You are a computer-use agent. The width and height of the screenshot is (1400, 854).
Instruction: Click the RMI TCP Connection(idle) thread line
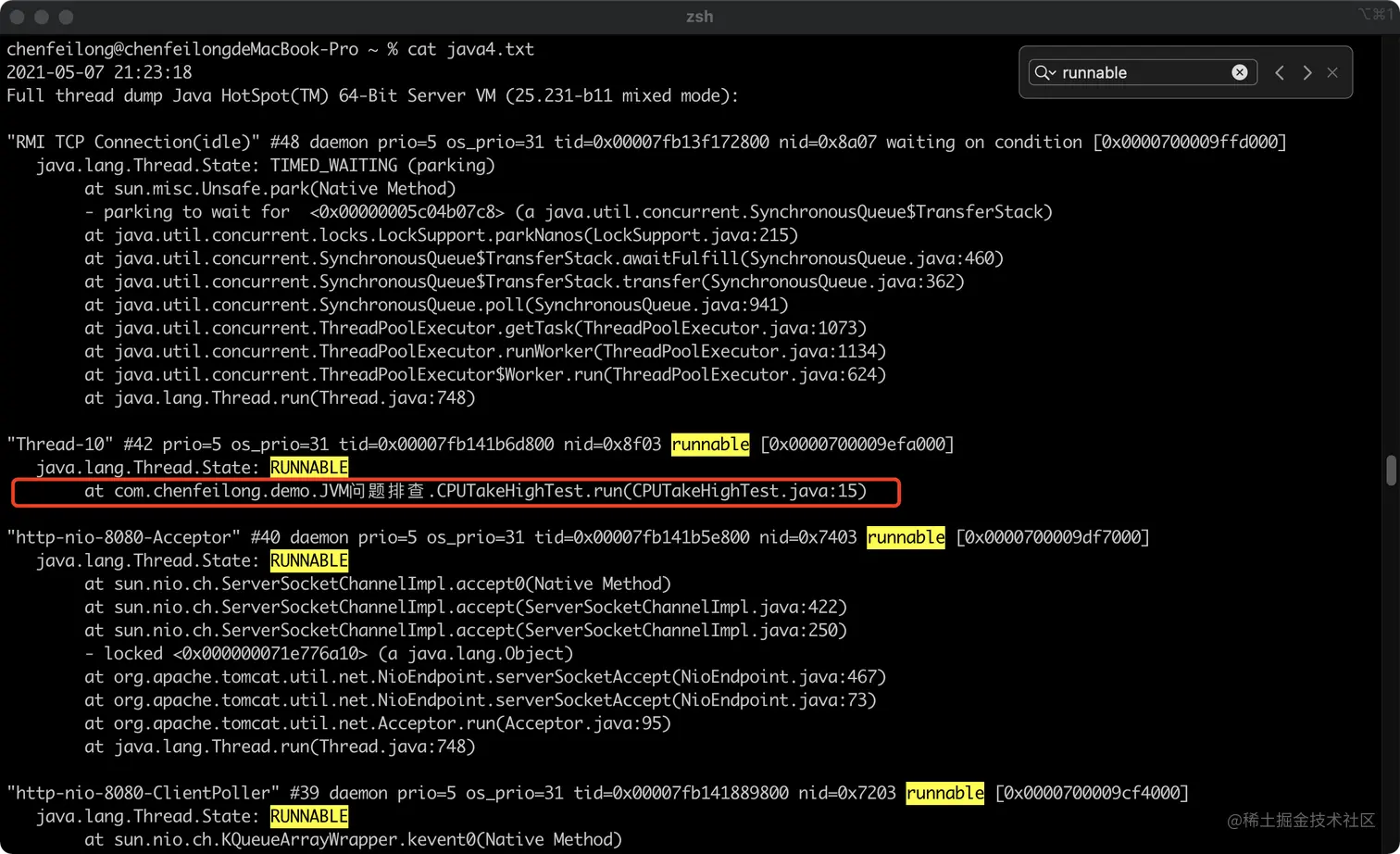646,142
